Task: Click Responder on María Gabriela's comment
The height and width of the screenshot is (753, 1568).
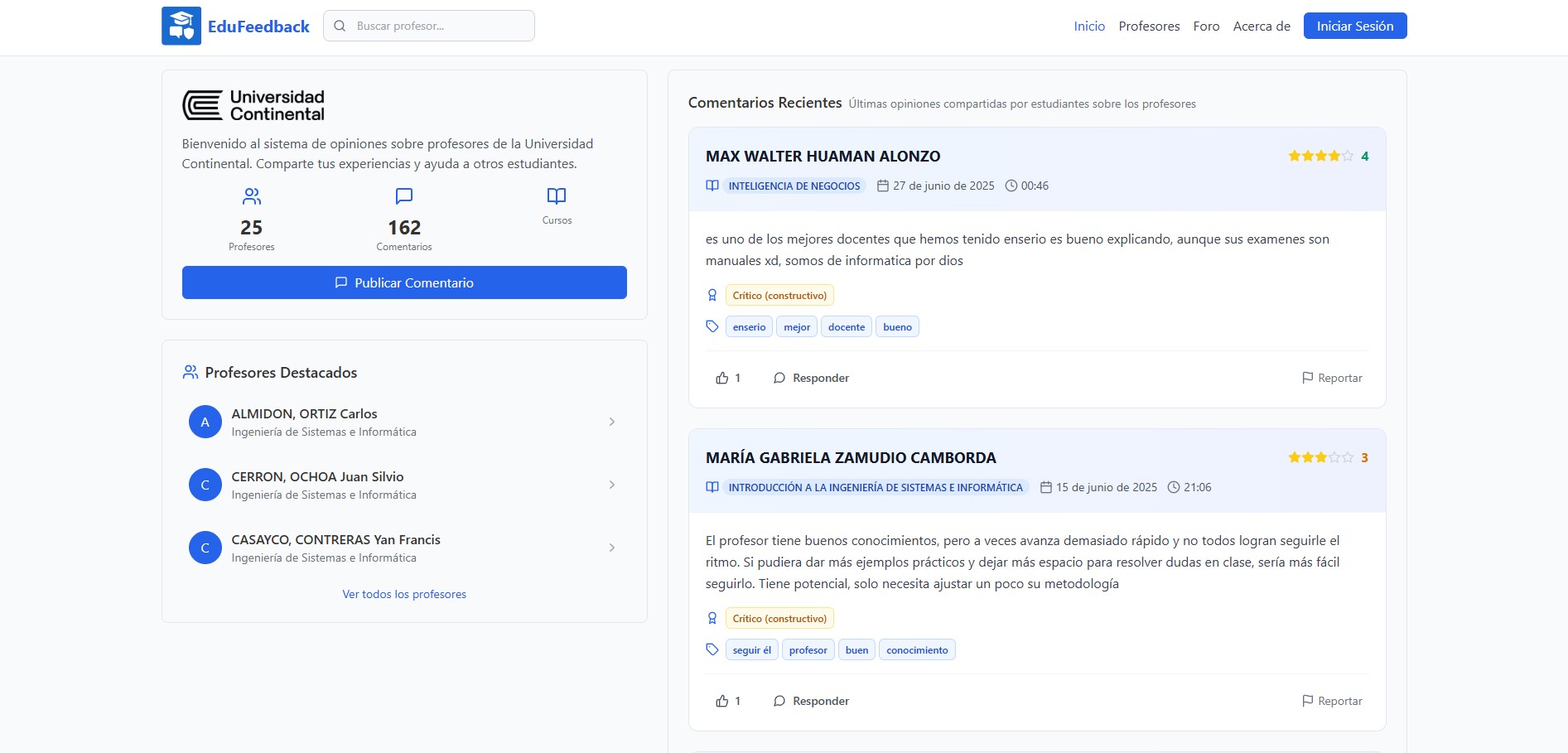Action: click(x=811, y=701)
